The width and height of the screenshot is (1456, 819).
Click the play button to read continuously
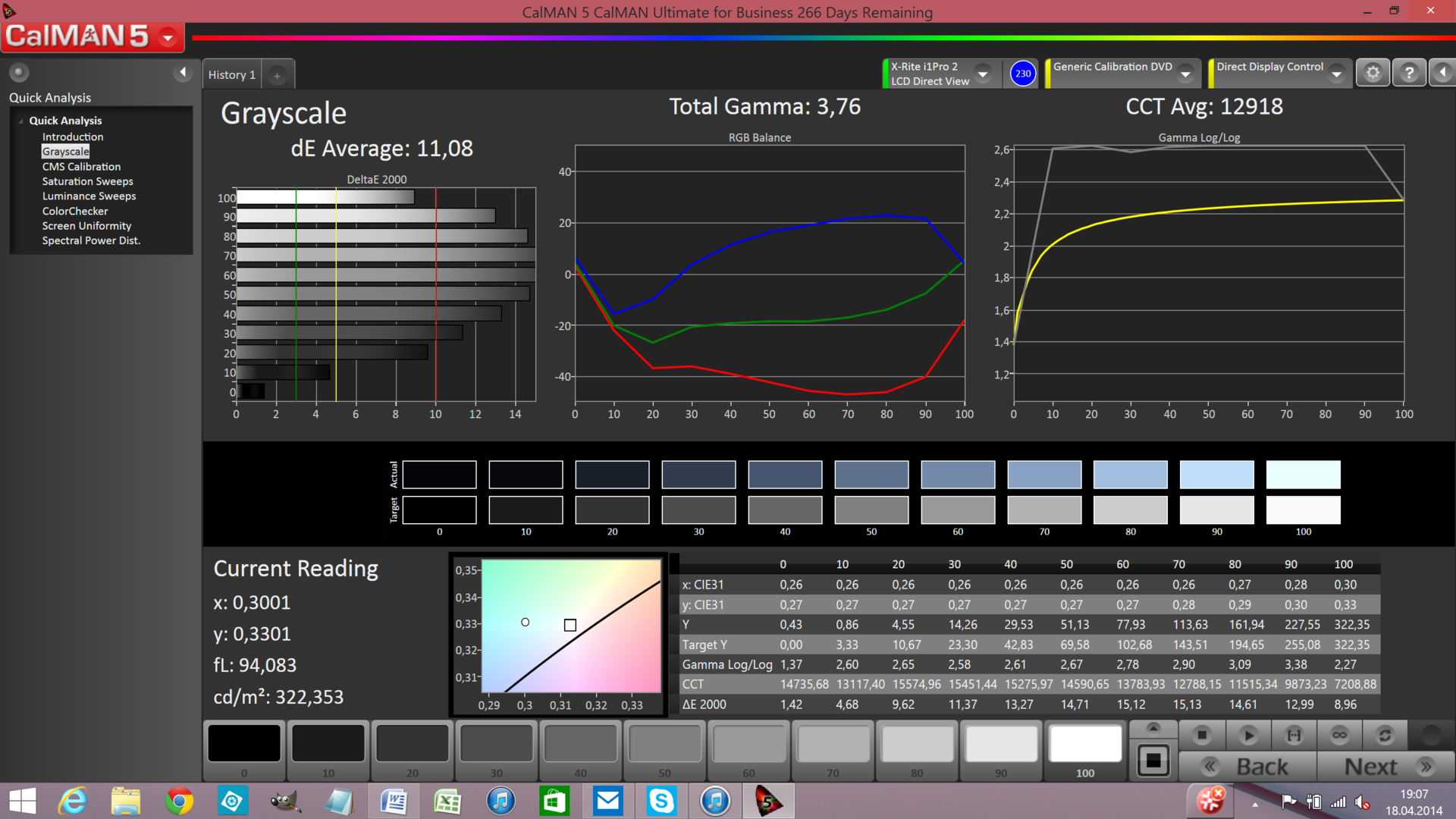[x=1248, y=735]
